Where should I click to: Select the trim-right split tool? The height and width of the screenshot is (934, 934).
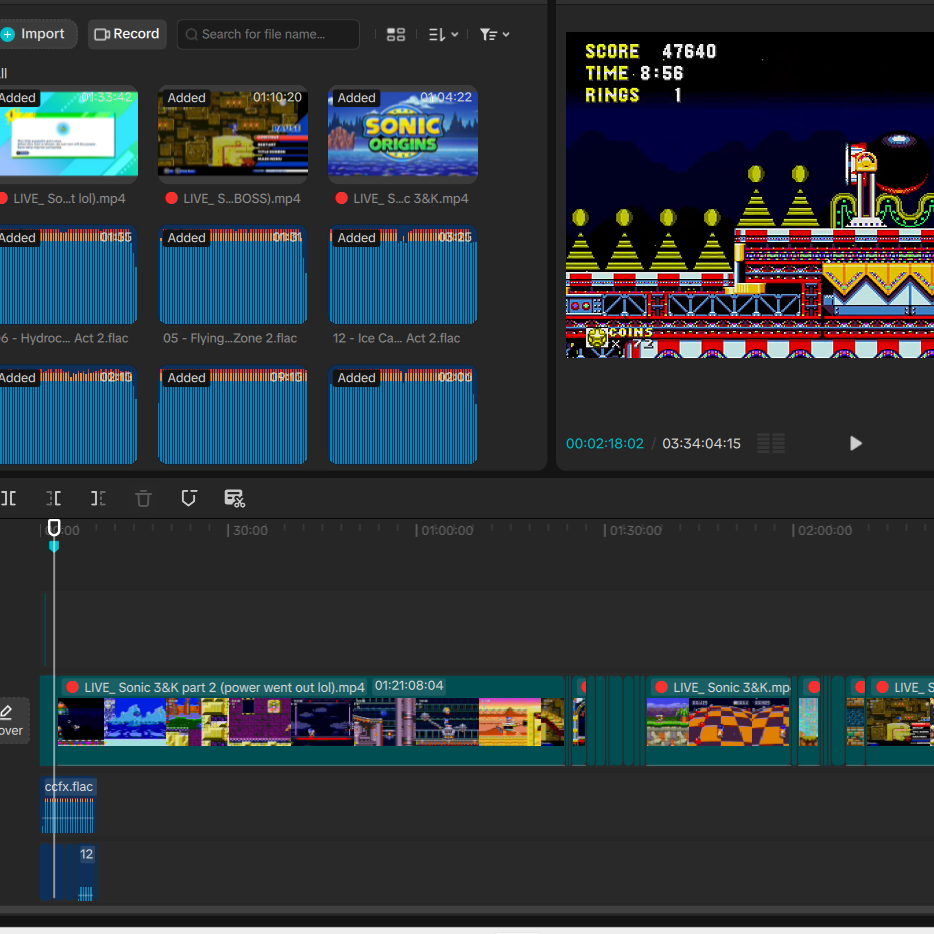point(98,498)
